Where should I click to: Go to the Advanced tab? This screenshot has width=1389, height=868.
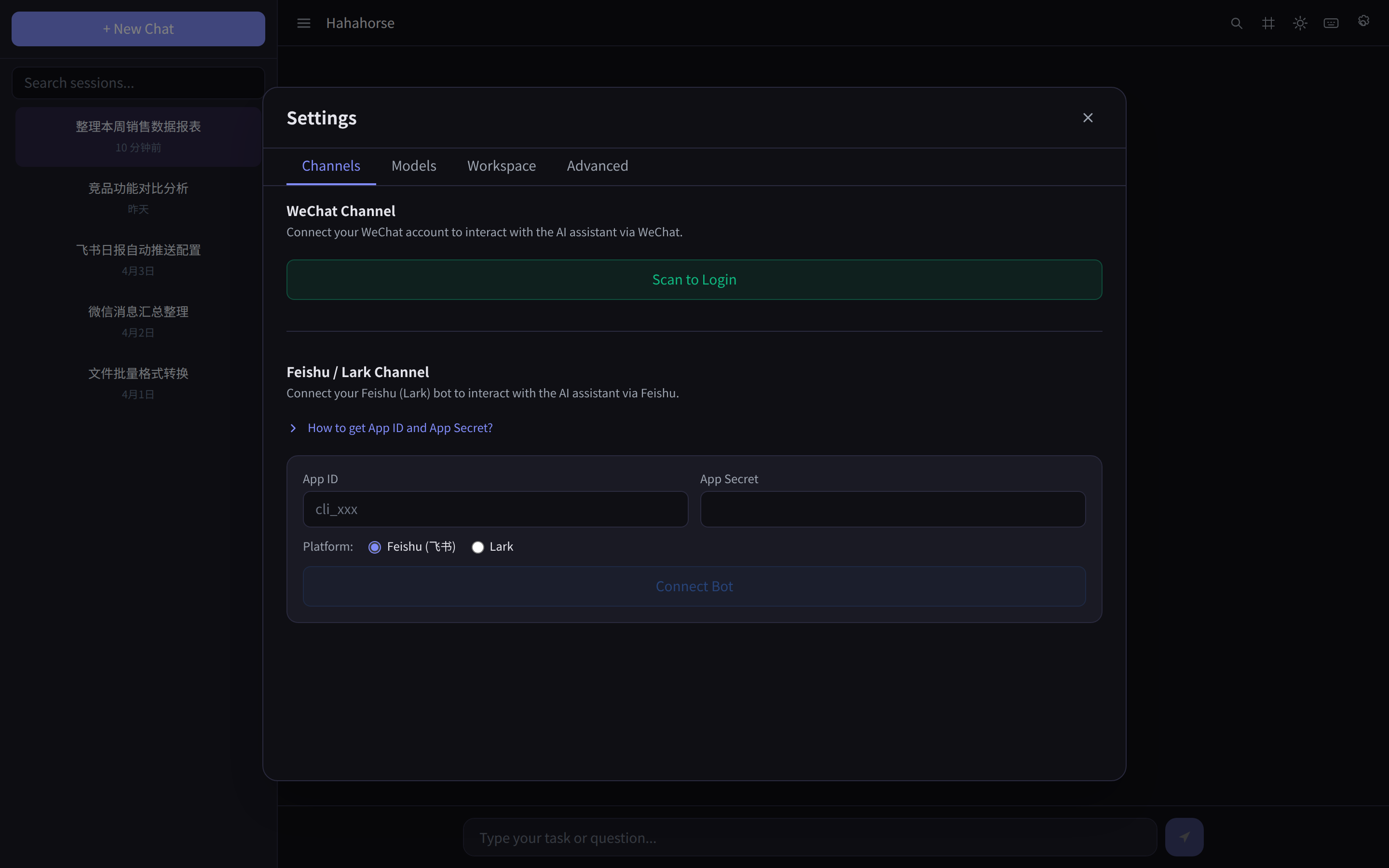(597, 166)
